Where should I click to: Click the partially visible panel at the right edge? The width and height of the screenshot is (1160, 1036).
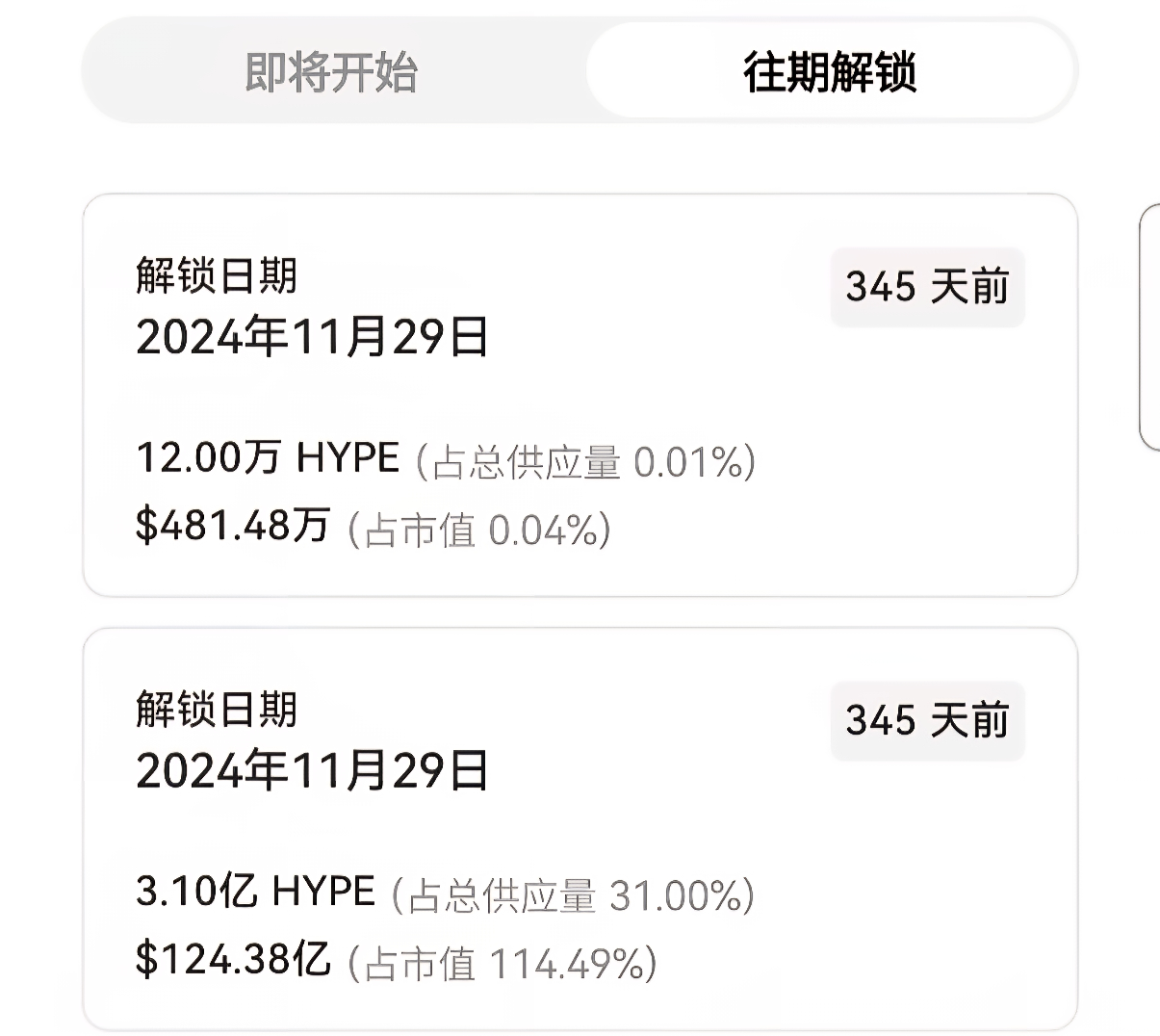coord(1150,327)
